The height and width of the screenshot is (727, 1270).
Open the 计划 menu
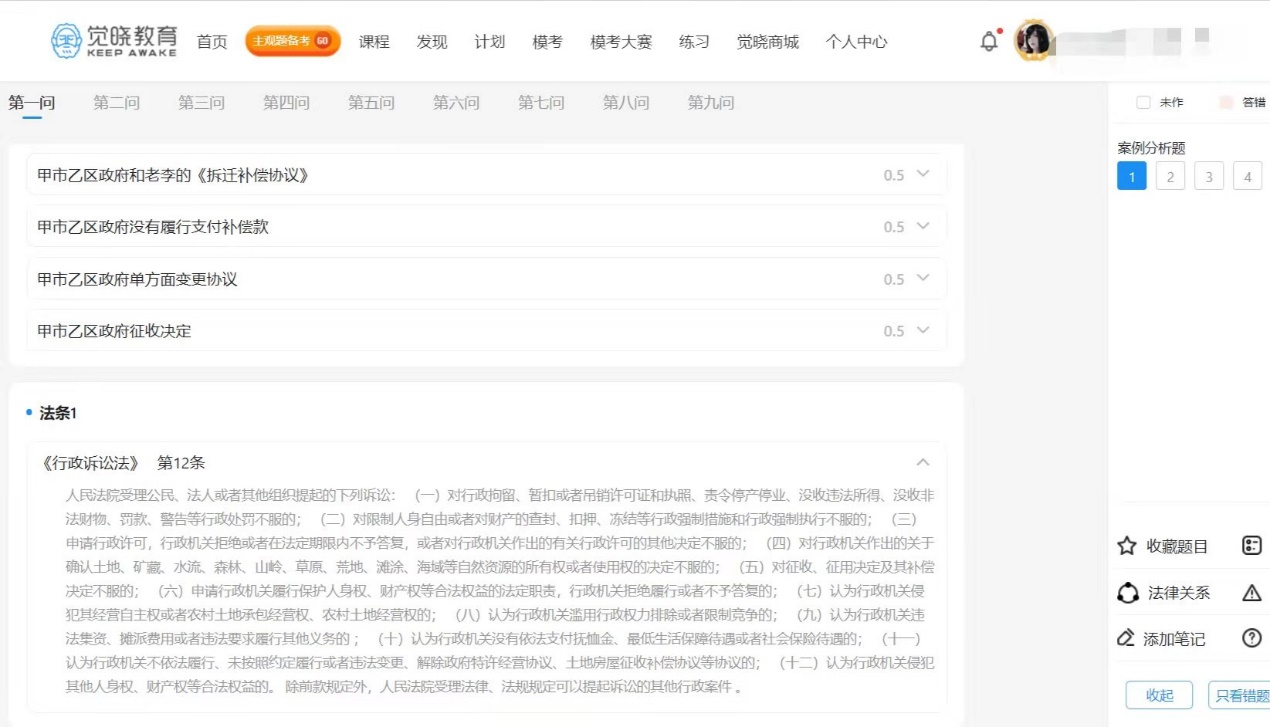[x=490, y=42]
